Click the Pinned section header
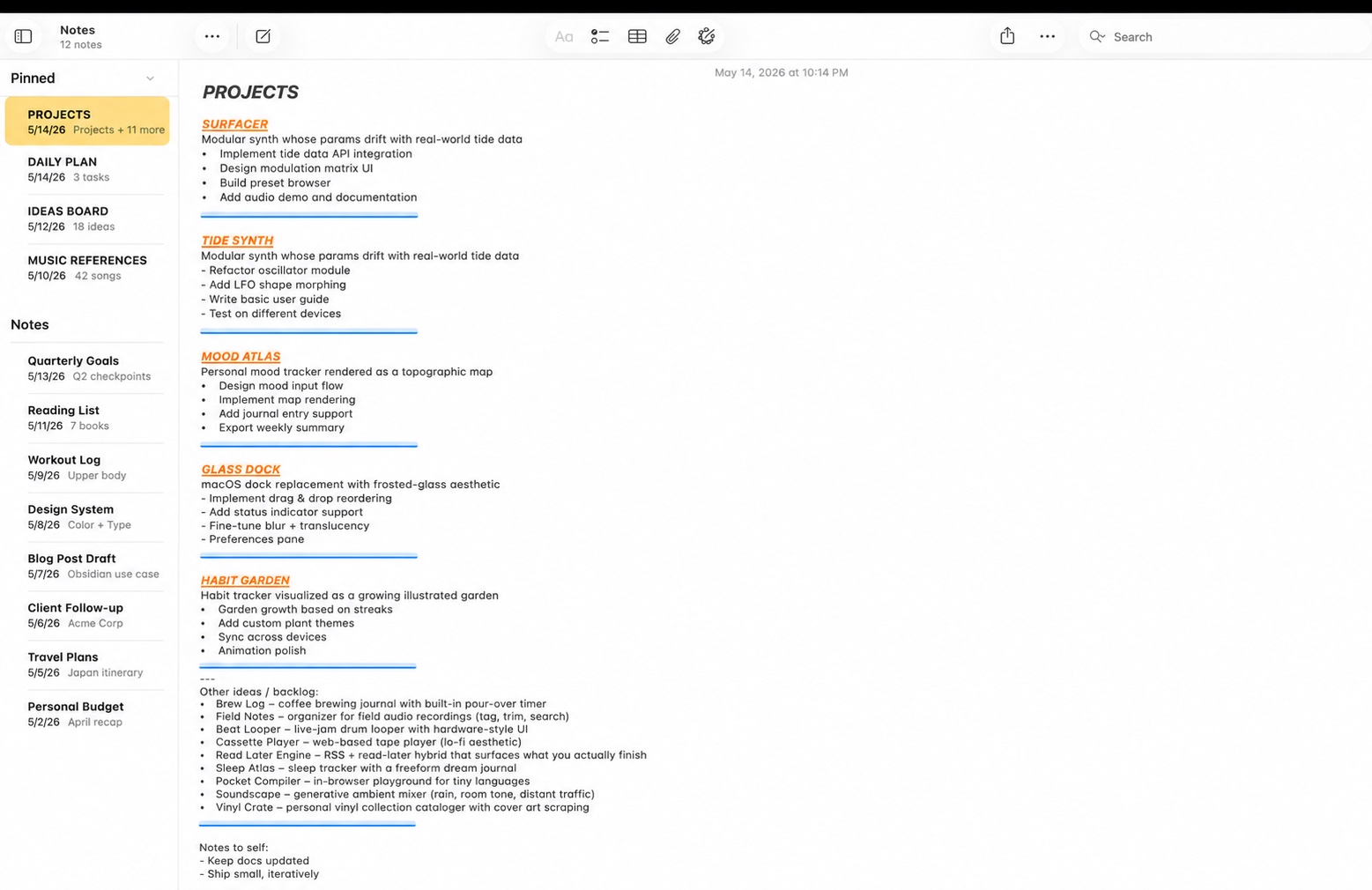This screenshot has width=1372, height=890. [33, 78]
